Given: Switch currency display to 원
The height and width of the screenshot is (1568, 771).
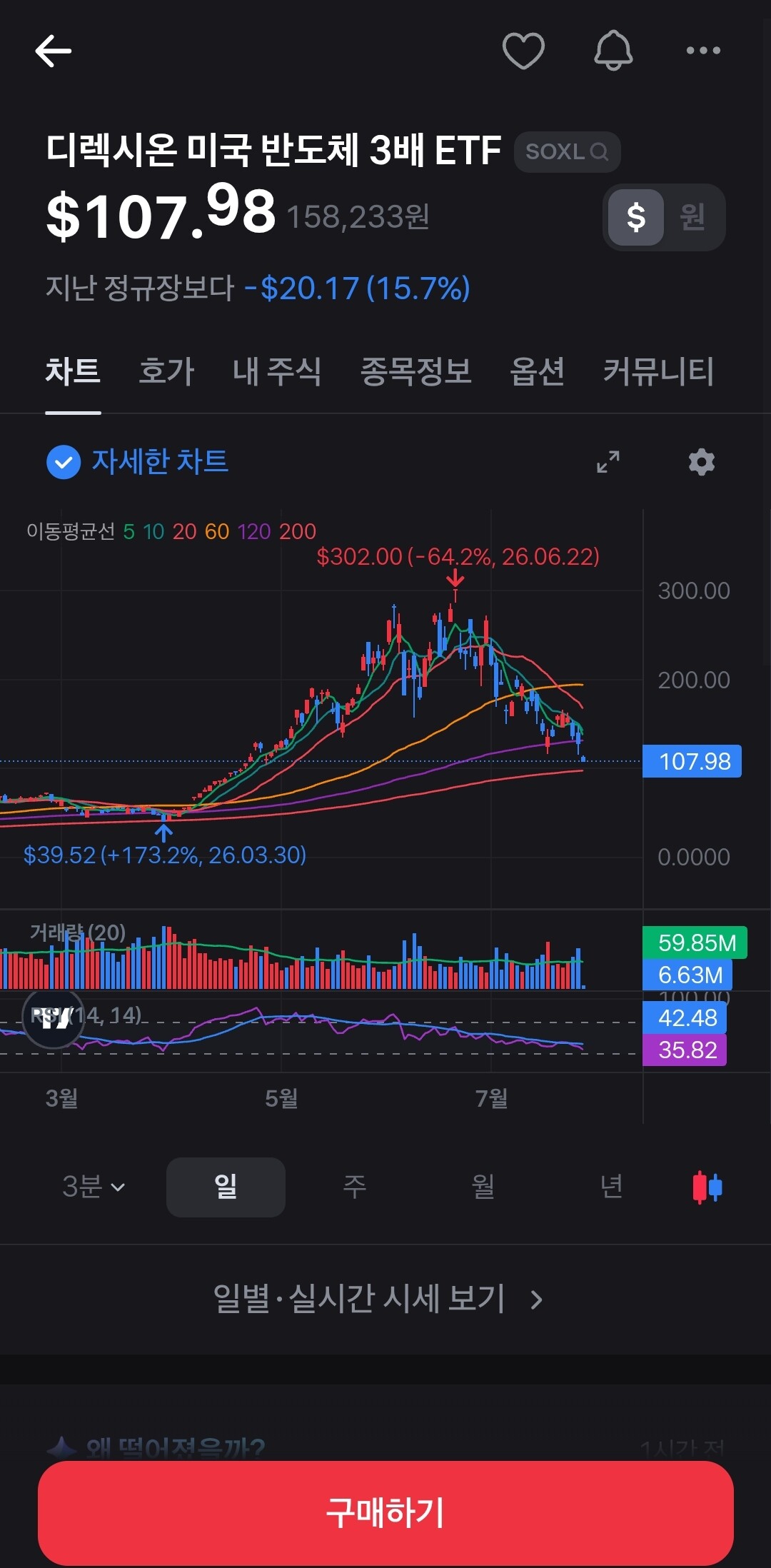Looking at the screenshot, I should coord(692,217).
